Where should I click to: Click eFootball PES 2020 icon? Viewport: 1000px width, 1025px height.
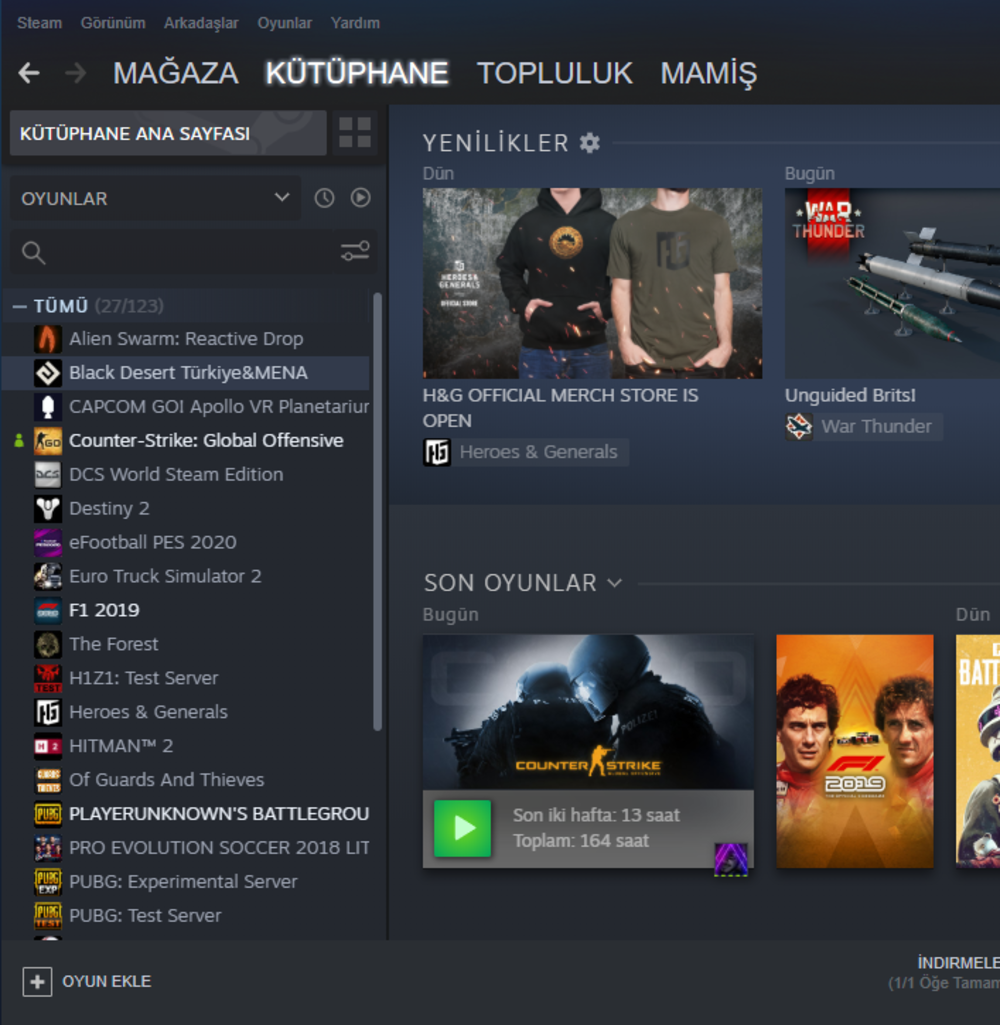coord(48,543)
